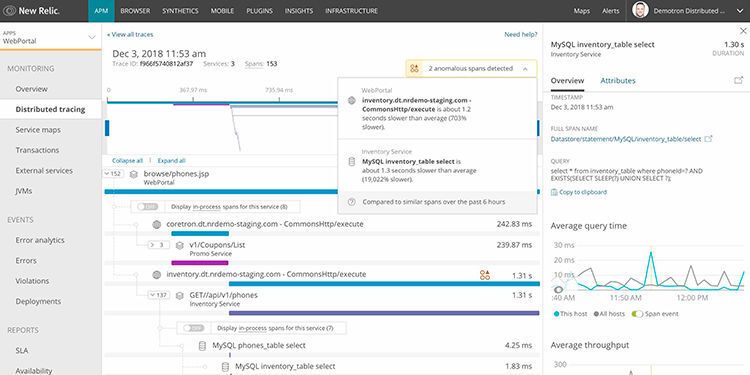Open External services in sidebar
750x375 pixels.
44,171
